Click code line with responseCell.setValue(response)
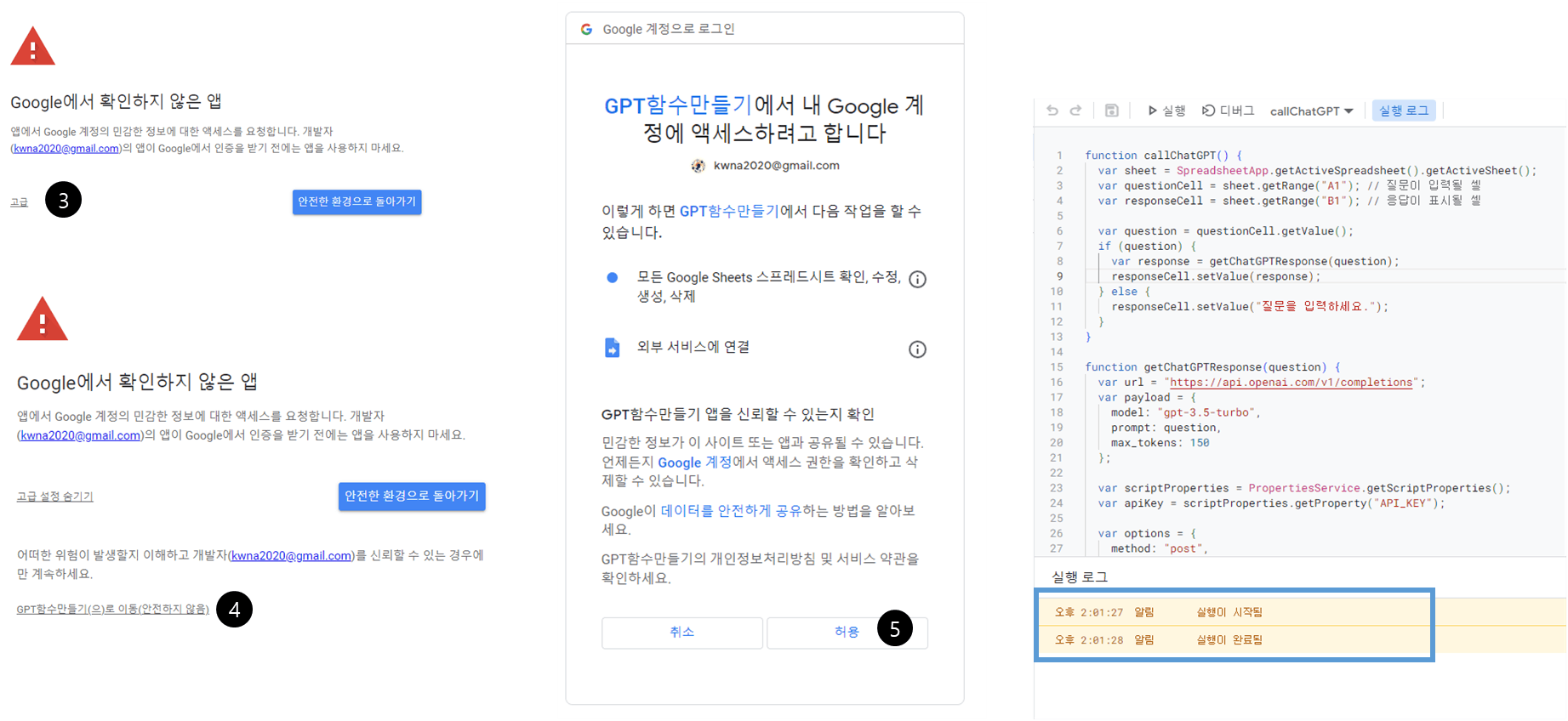The image size is (1568, 721). click(x=1217, y=277)
